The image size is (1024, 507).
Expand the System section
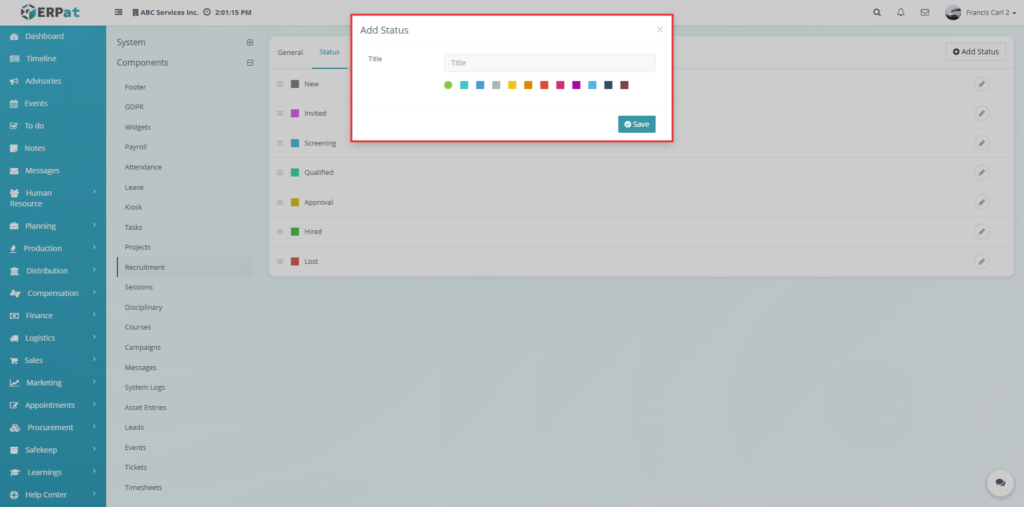tap(249, 42)
